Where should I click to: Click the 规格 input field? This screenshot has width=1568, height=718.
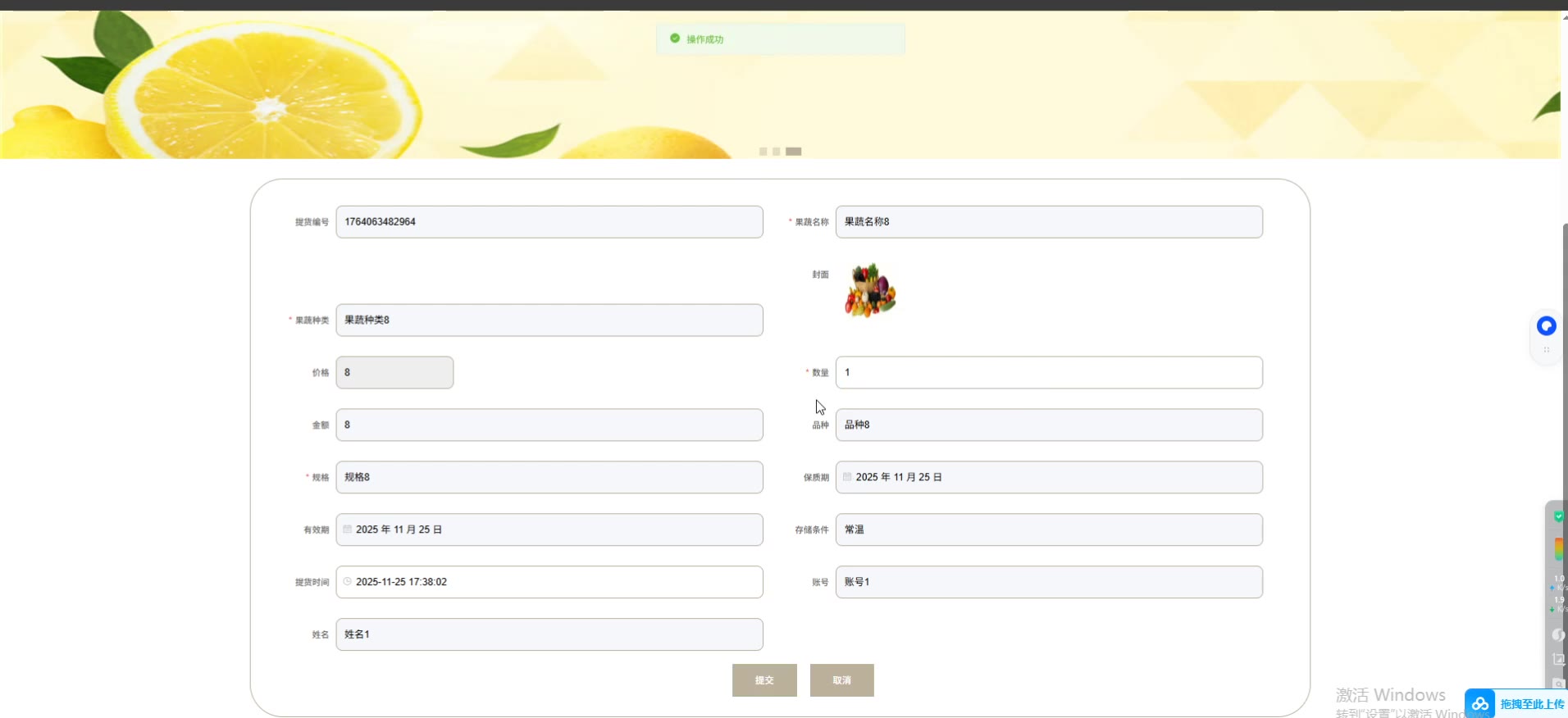(x=549, y=478)
